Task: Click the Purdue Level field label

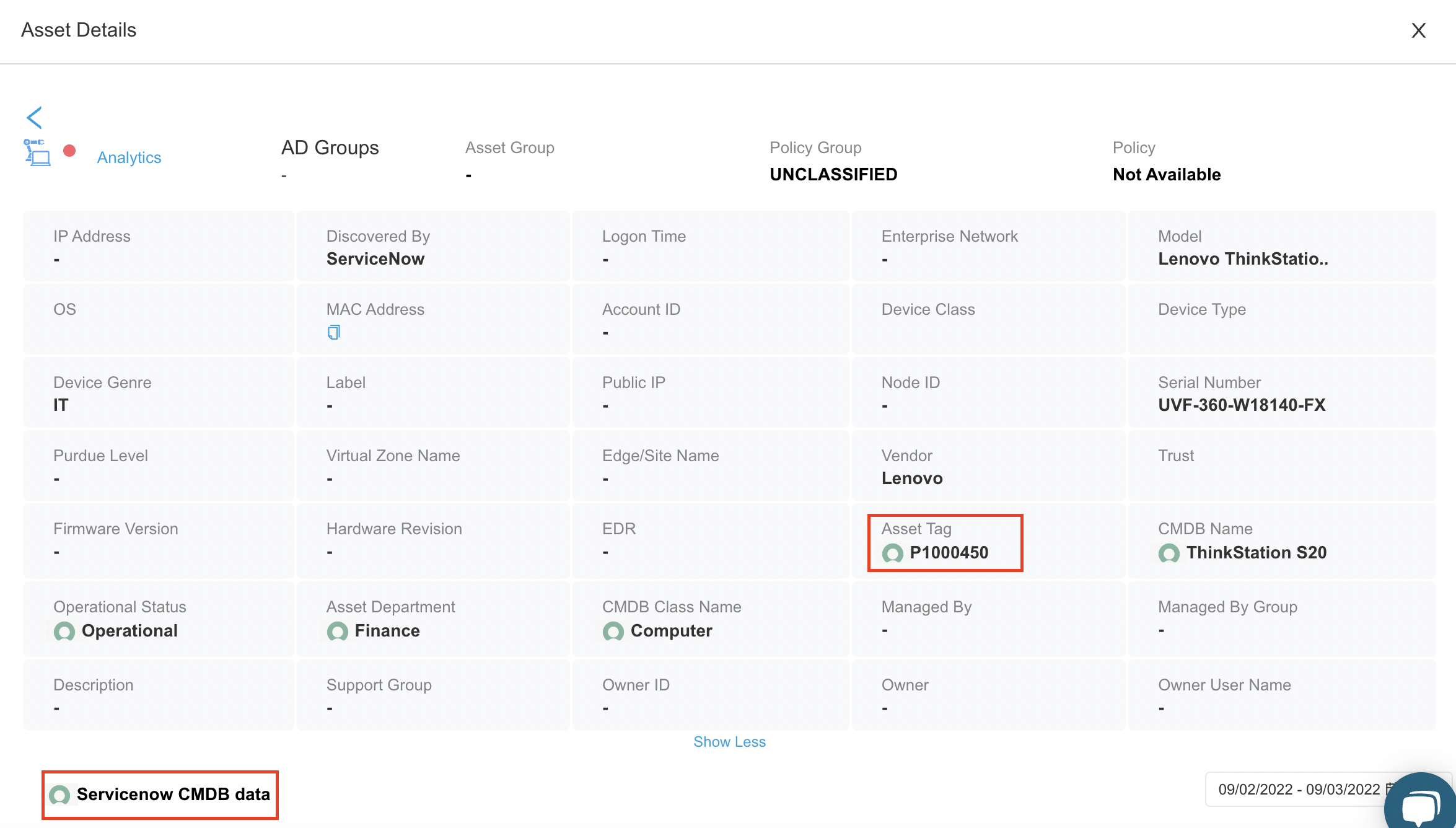Action: click(x=100, y=456)
